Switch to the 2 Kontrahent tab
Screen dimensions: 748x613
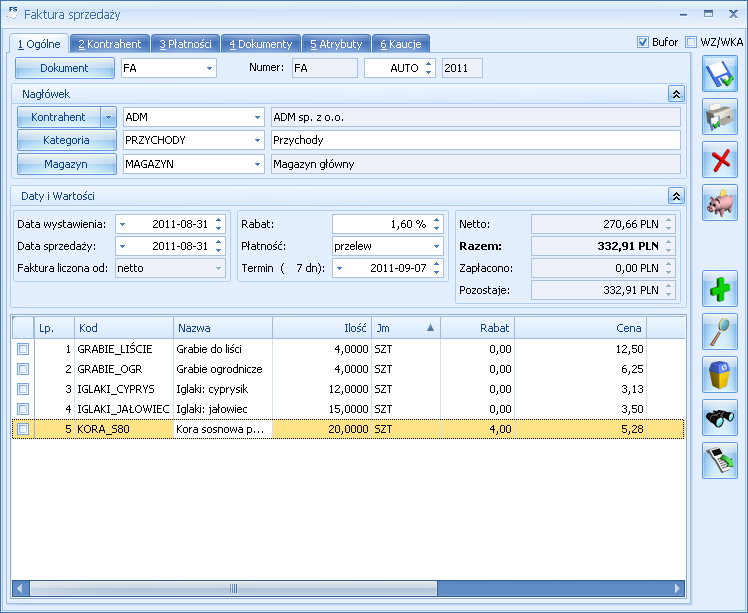click(110, 44)
